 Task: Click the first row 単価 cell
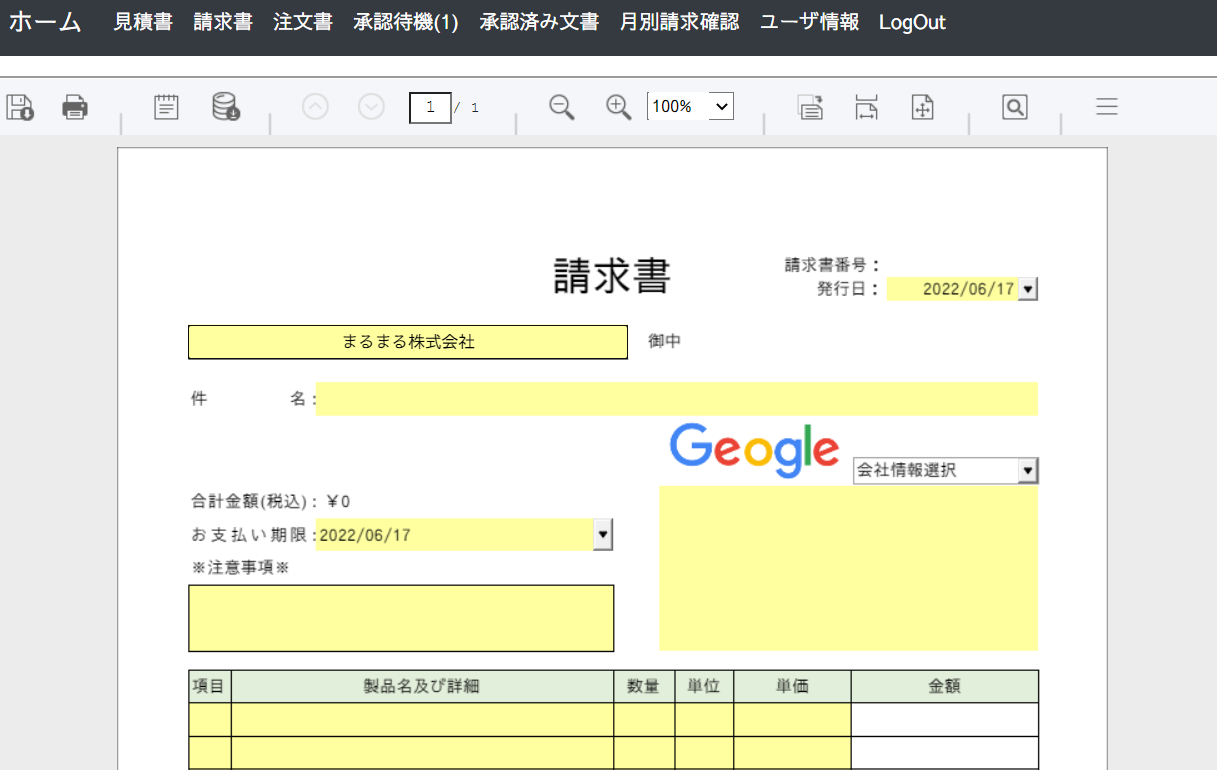click(793, 720)
